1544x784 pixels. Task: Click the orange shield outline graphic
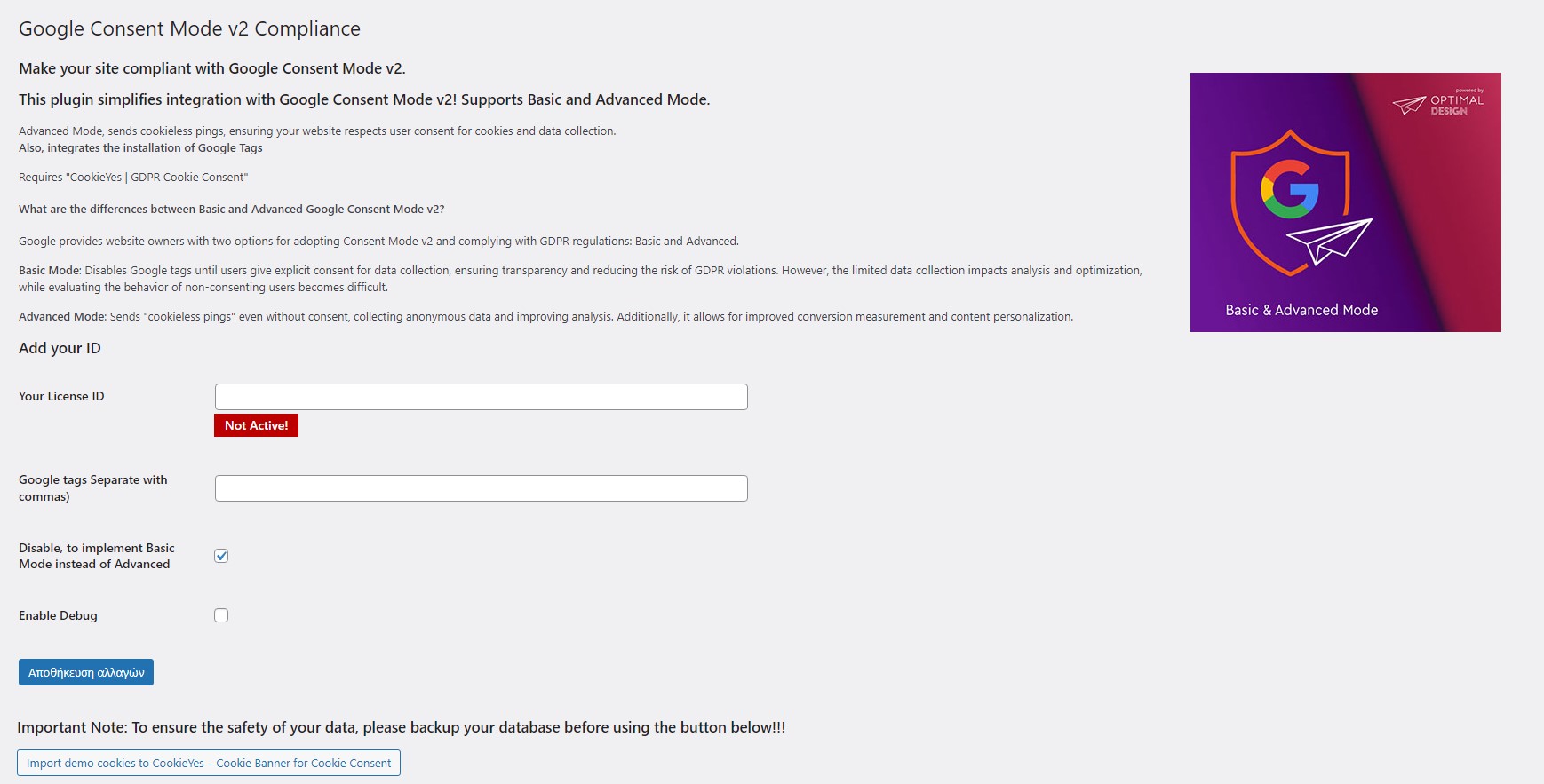(x=1290, y=202)
